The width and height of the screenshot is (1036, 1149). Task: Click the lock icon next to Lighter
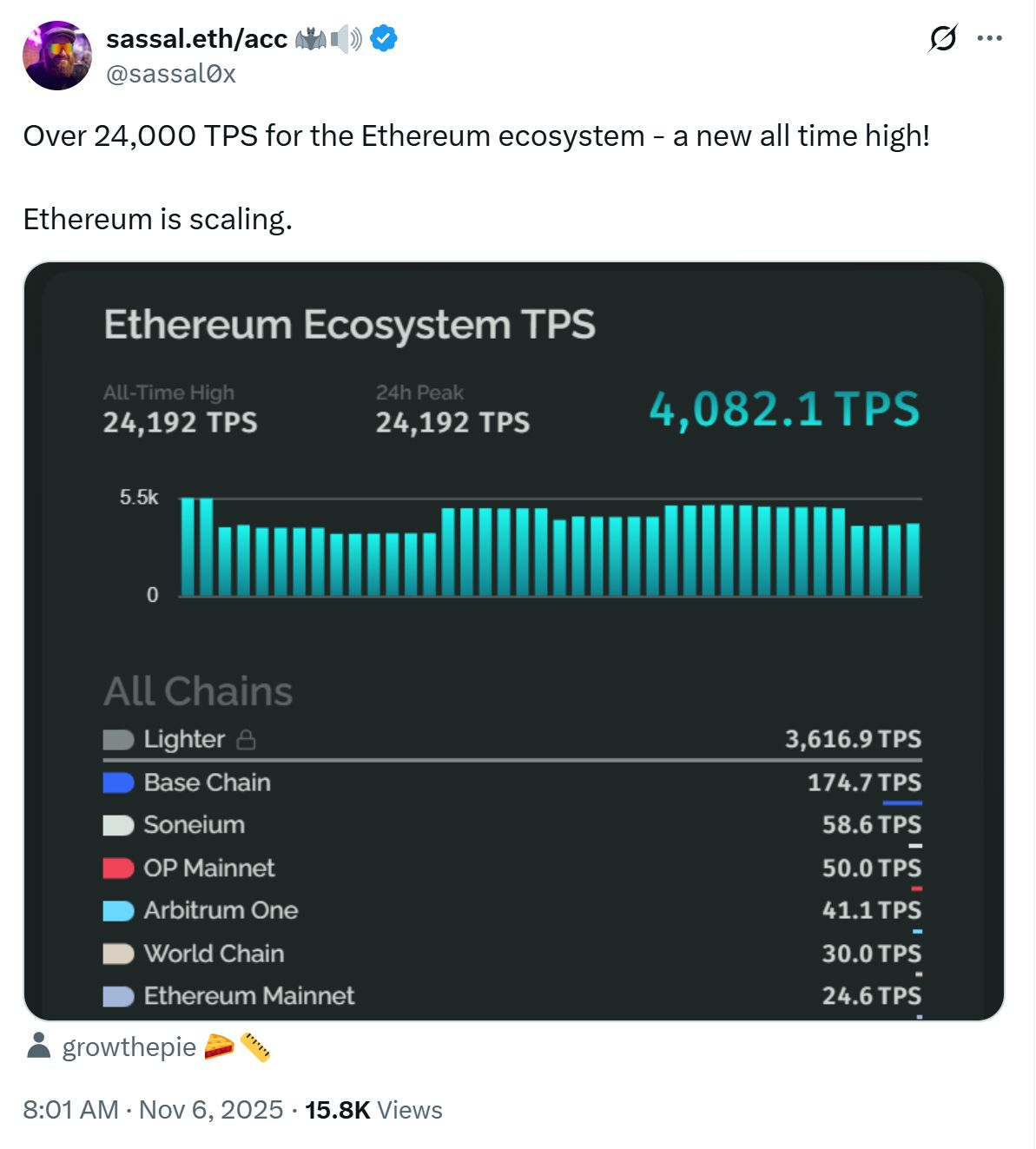click(247, 740)
